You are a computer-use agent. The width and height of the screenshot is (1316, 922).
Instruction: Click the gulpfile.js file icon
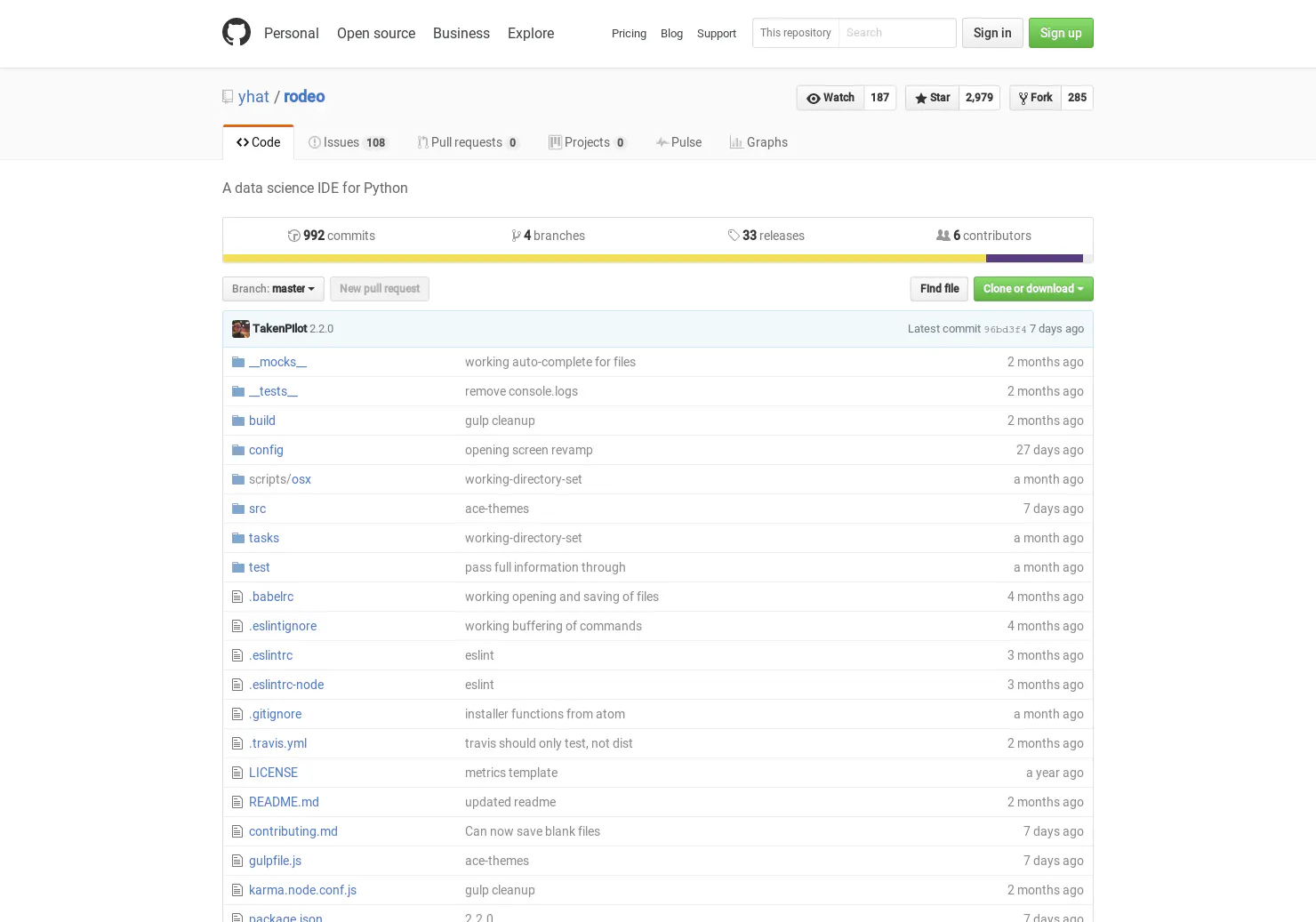237,861
